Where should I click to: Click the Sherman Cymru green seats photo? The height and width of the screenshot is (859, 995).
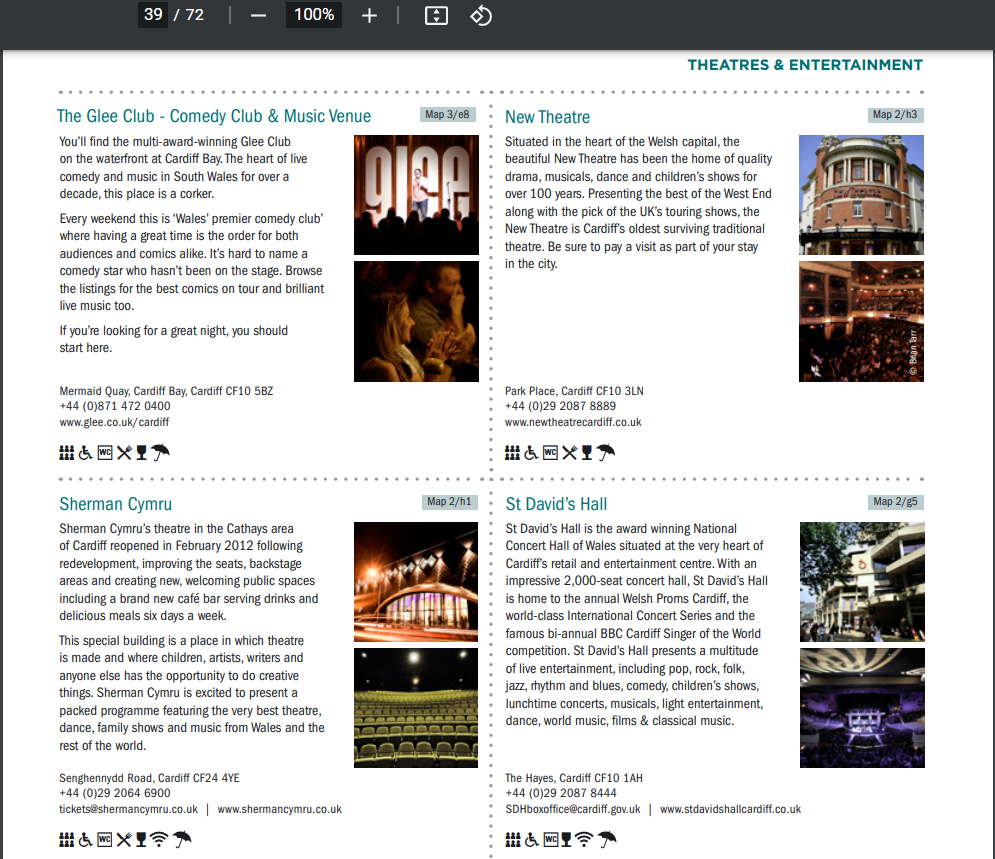416,708
